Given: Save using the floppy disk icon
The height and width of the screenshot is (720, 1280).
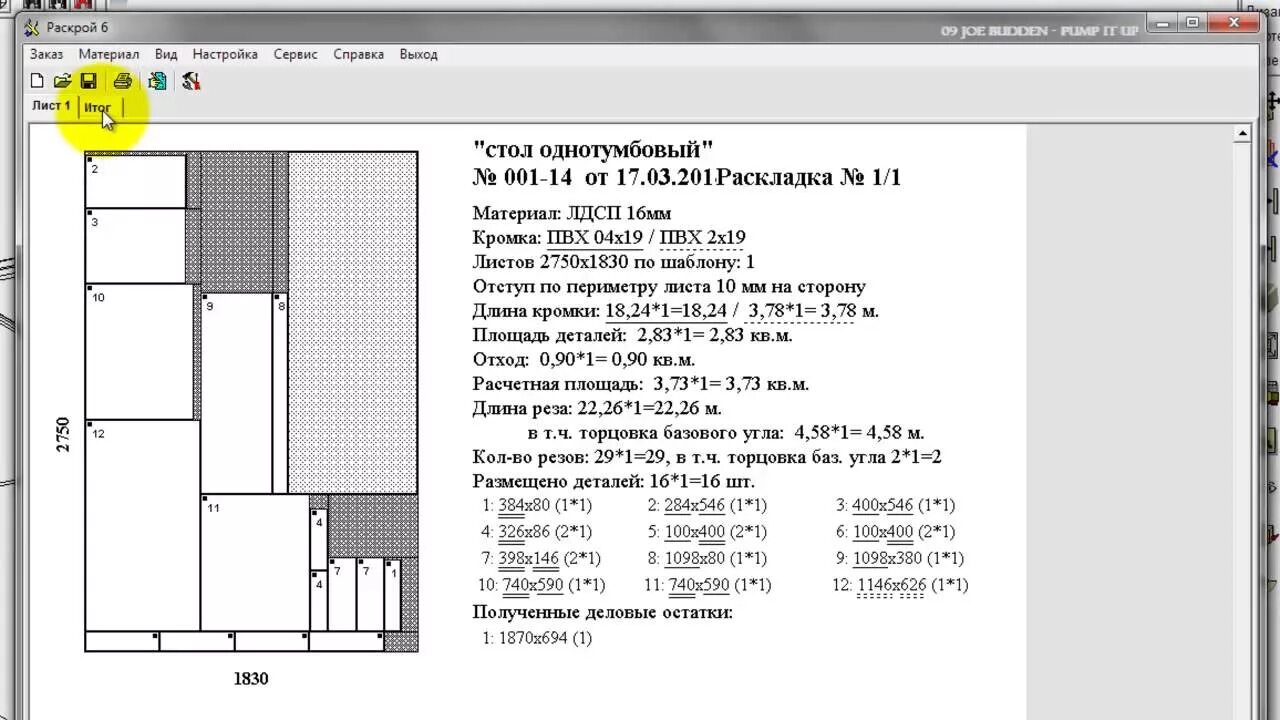Looking at the screenshot, I should point(88,81).
